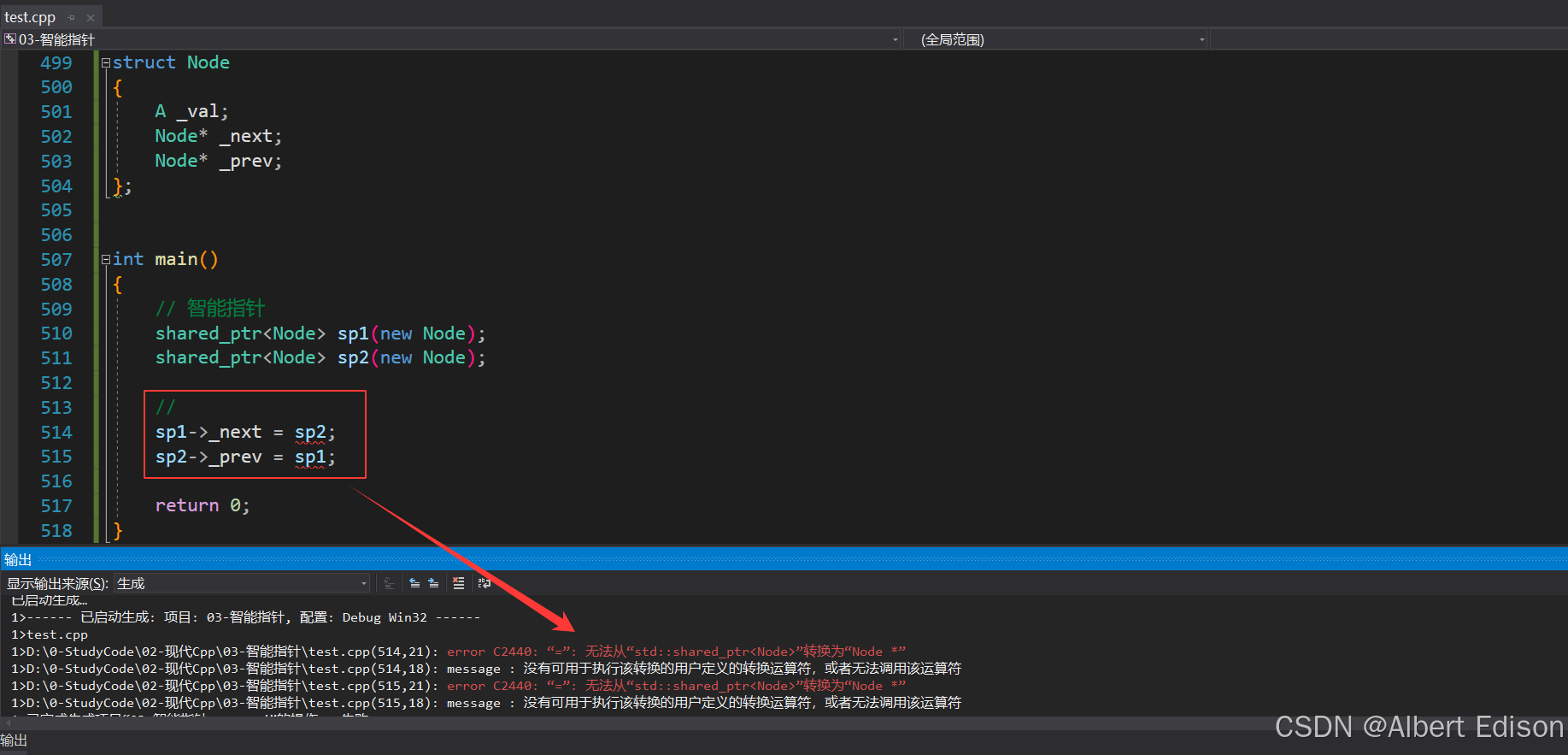Click 'sp1->_next' on line 514
1568x755 pixels.
click(208, 433)
